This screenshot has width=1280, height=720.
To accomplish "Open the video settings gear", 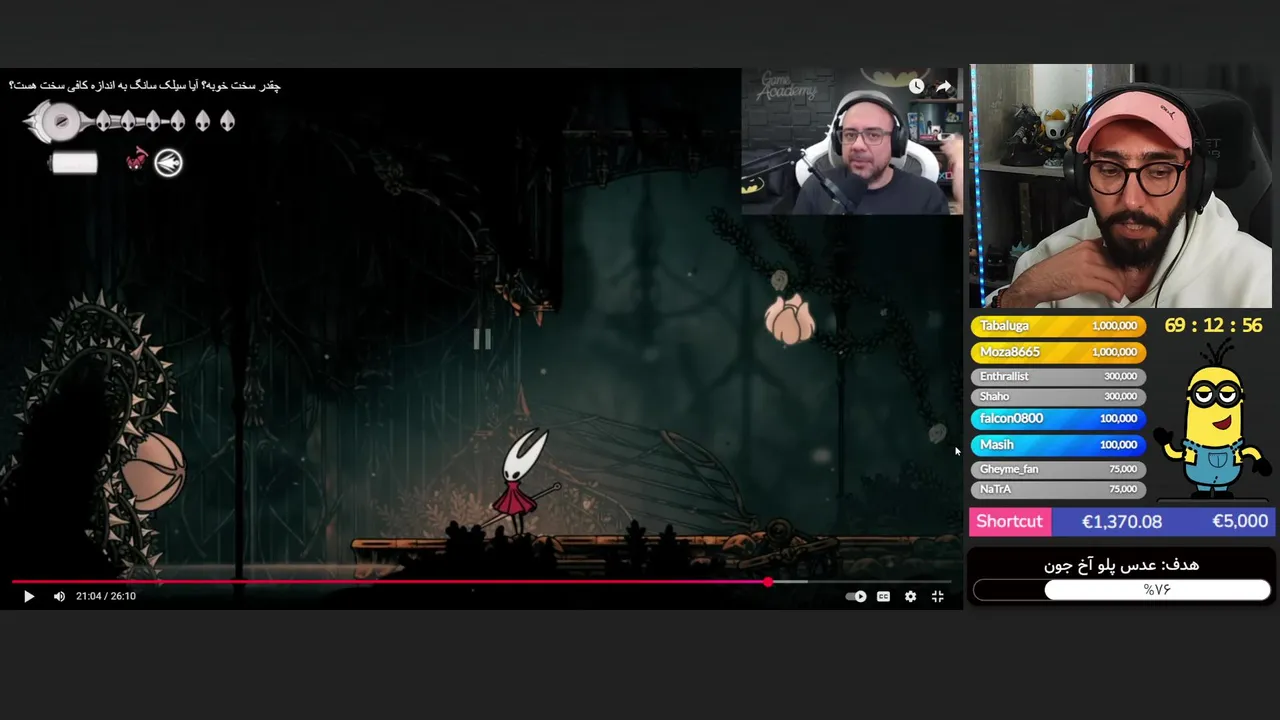I will tap(910, 596).
